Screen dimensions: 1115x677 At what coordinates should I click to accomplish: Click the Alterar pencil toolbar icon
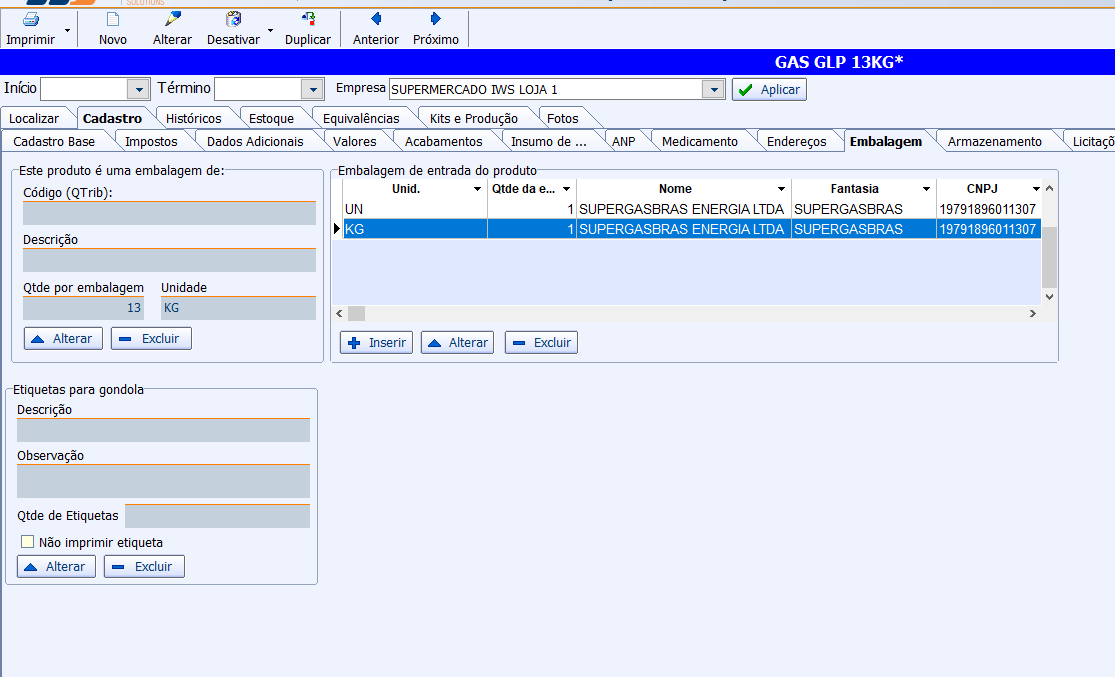(x=172, y=19)
